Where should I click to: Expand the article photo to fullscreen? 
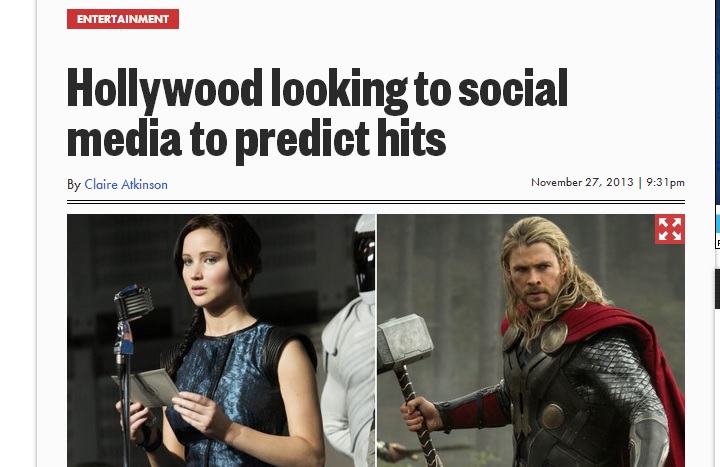pyautogui.click(x=669, y=229)
